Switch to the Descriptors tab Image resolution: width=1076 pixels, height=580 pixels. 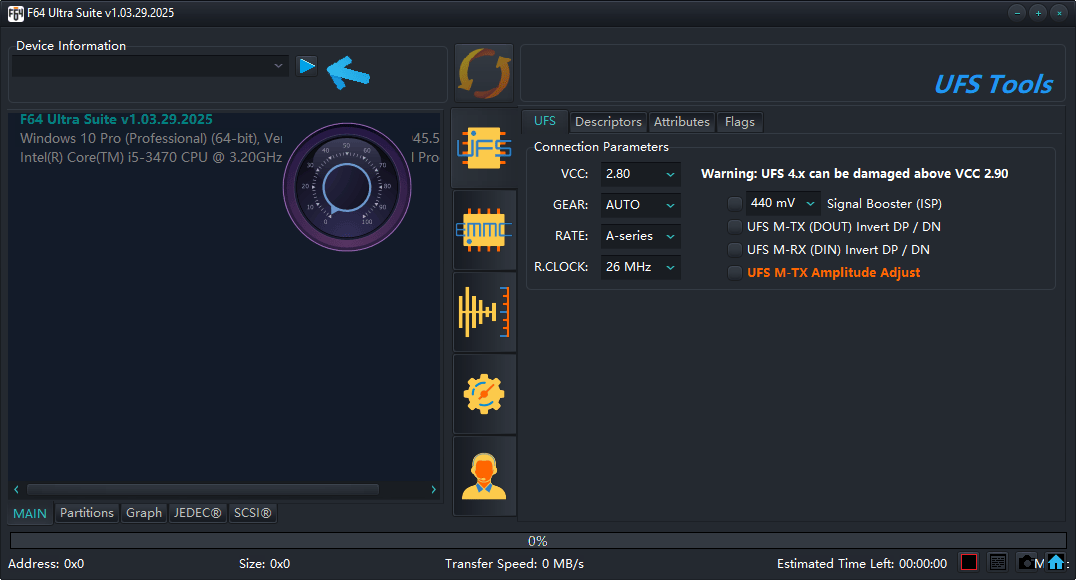[x=608, y=121]
